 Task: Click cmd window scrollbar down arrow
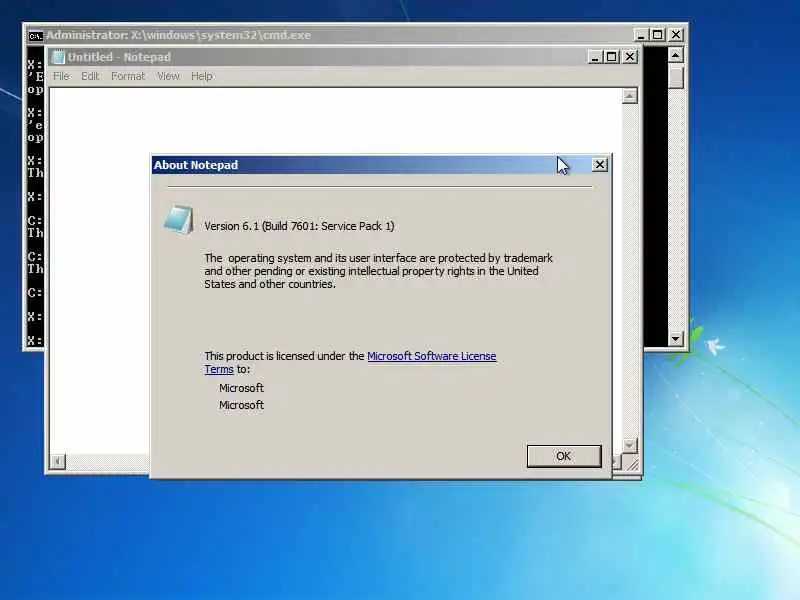tap(676, 338)
